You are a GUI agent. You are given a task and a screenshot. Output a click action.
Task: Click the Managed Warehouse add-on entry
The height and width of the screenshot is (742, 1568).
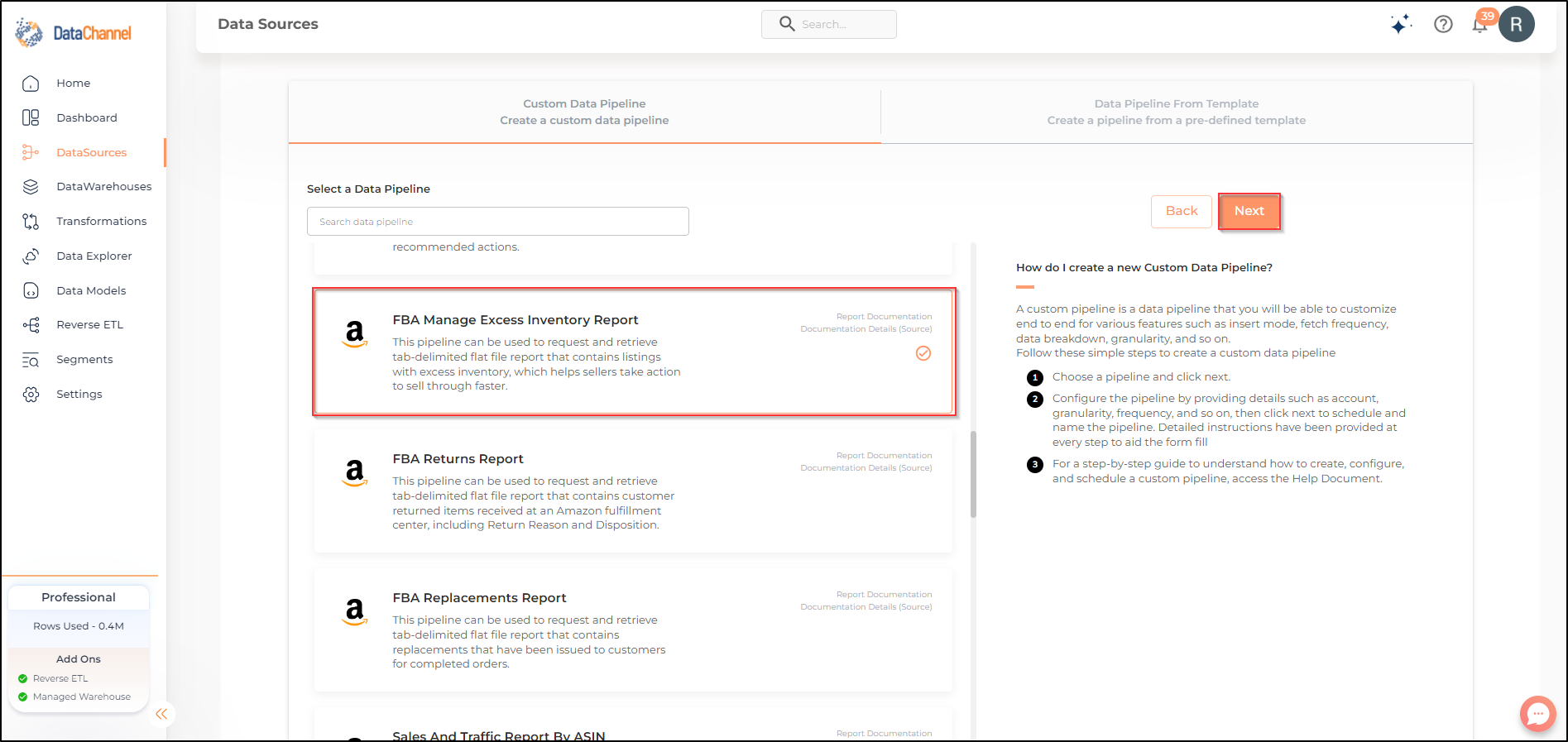point(74,697)
